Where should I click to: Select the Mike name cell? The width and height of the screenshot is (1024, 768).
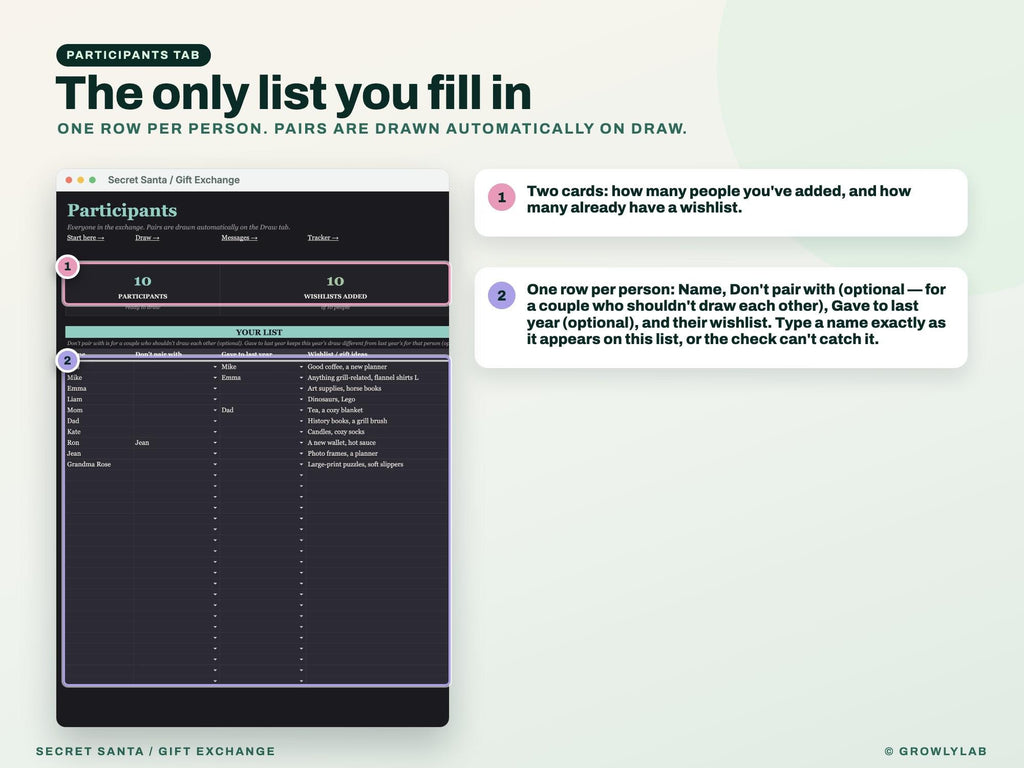click(99, 377)
